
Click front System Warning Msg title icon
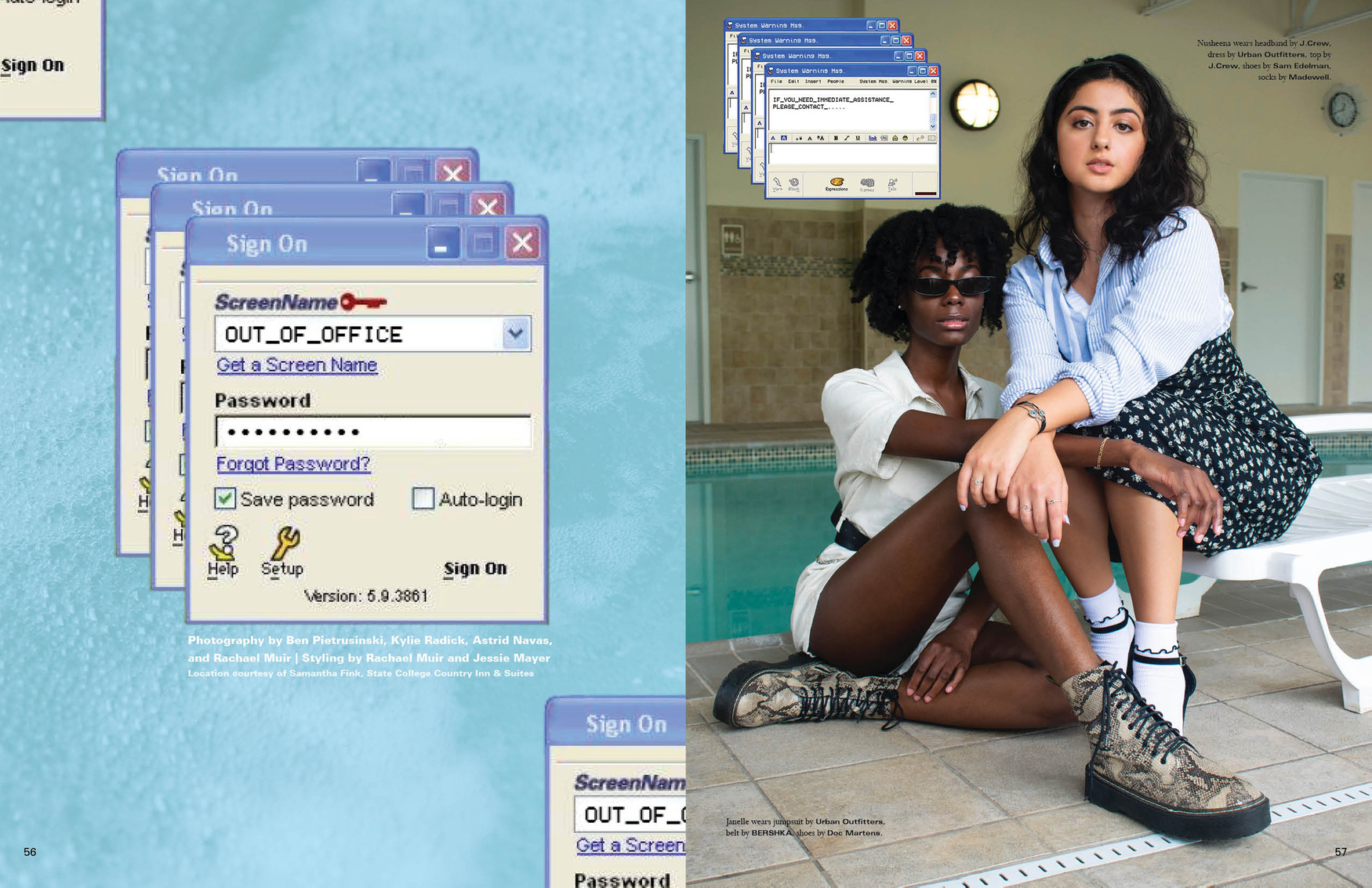pos(771,71)
